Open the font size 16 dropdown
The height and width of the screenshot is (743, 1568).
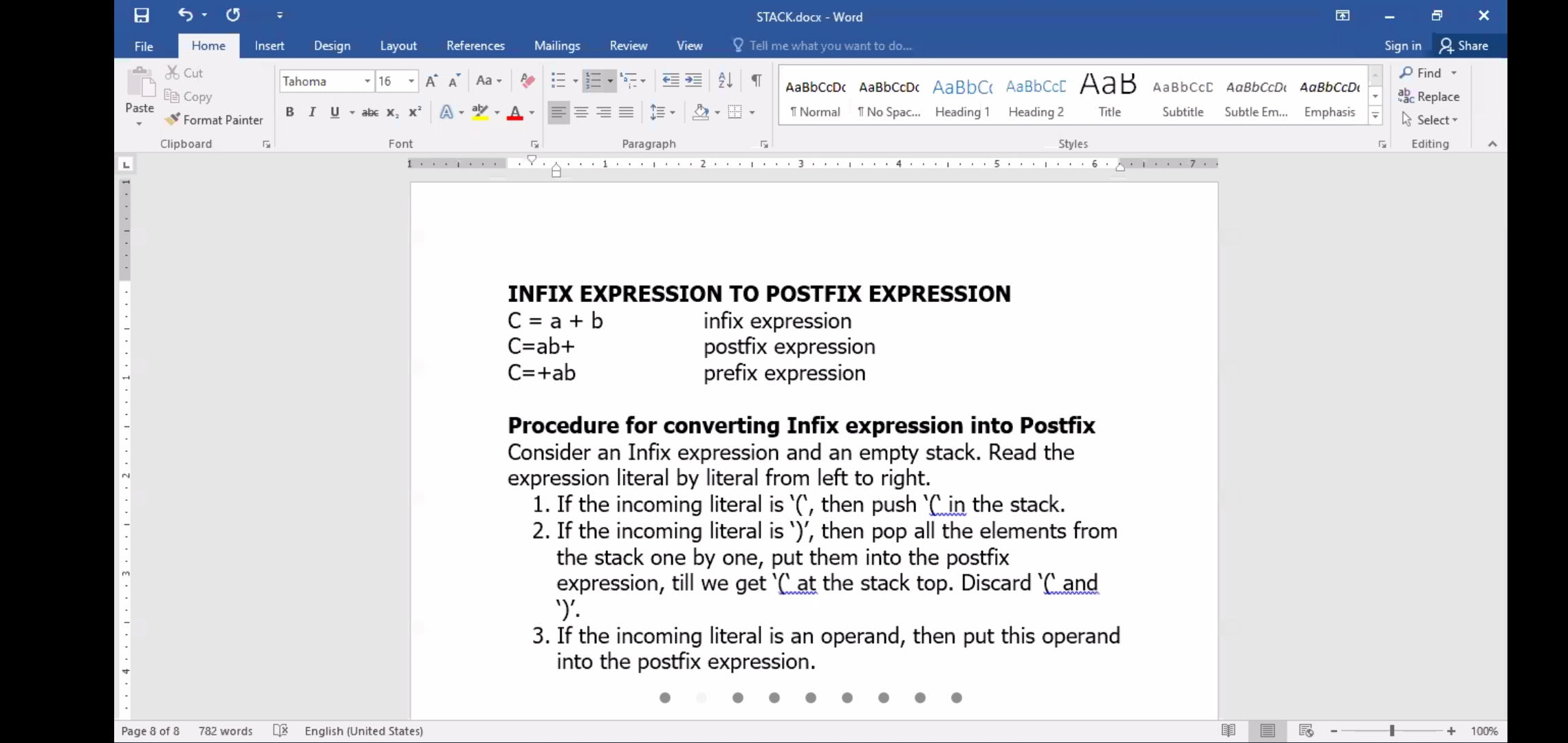click(x=411, y=81)
